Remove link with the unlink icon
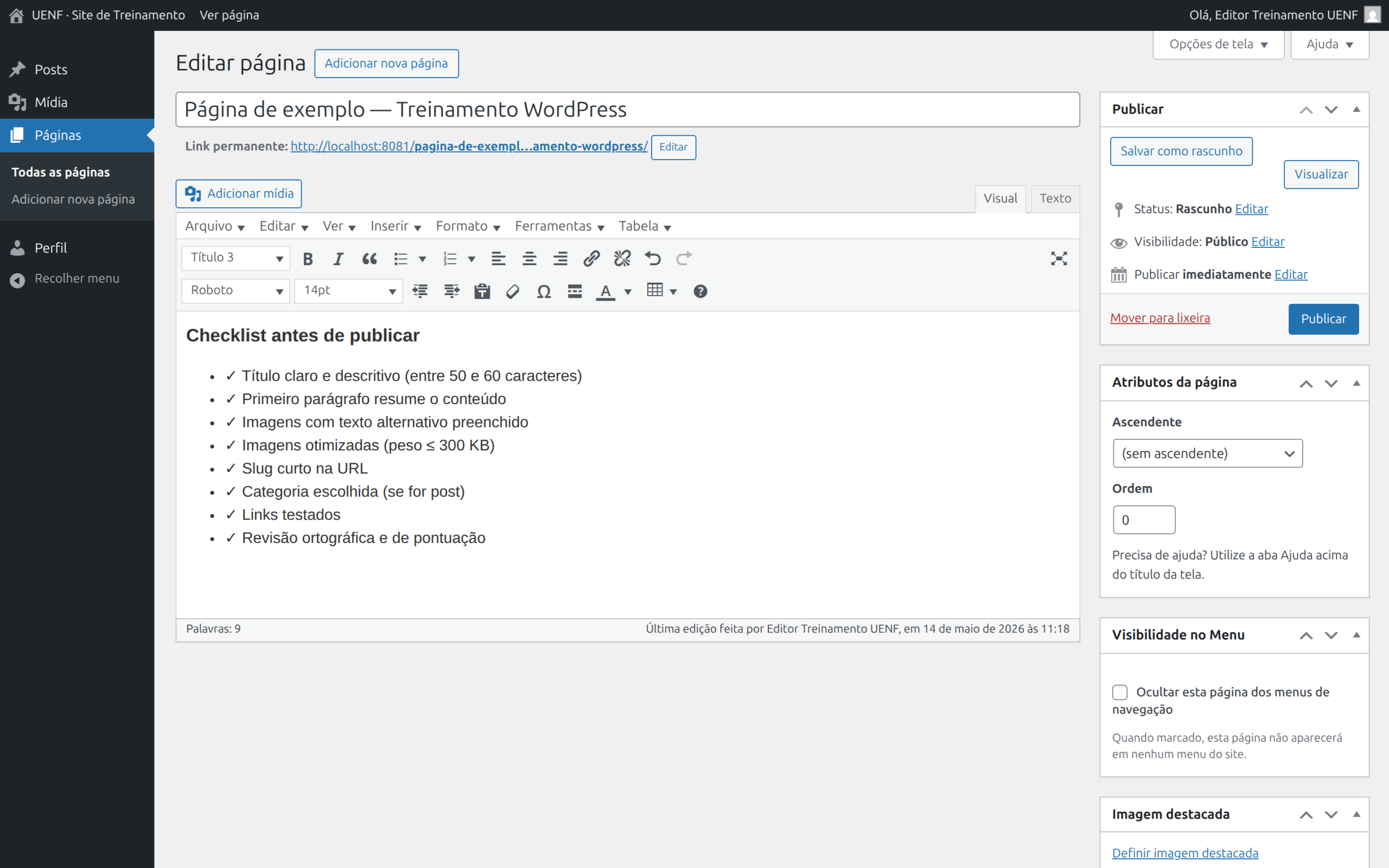The height and width of the screenshot is (868, 1389). pyautogui.click(x=622, y=259)
